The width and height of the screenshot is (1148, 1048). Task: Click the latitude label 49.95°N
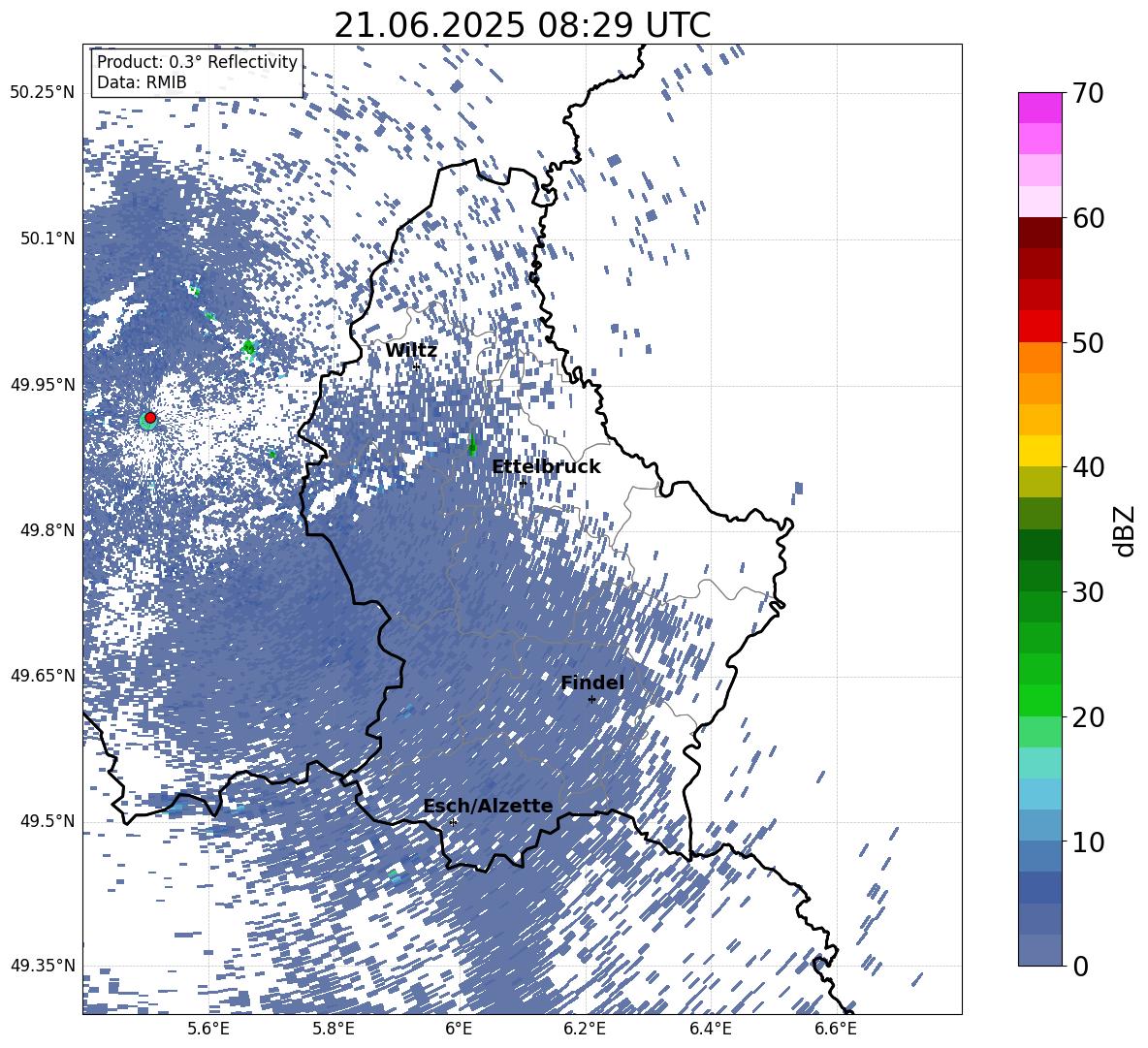pos(43,385)
